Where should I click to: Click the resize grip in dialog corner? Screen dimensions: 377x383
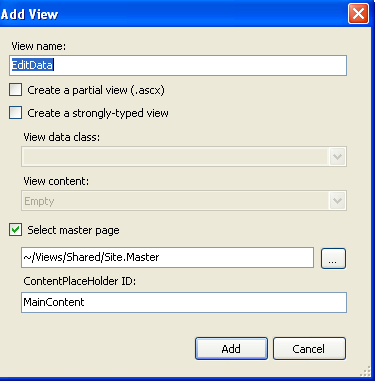point(365,371)
